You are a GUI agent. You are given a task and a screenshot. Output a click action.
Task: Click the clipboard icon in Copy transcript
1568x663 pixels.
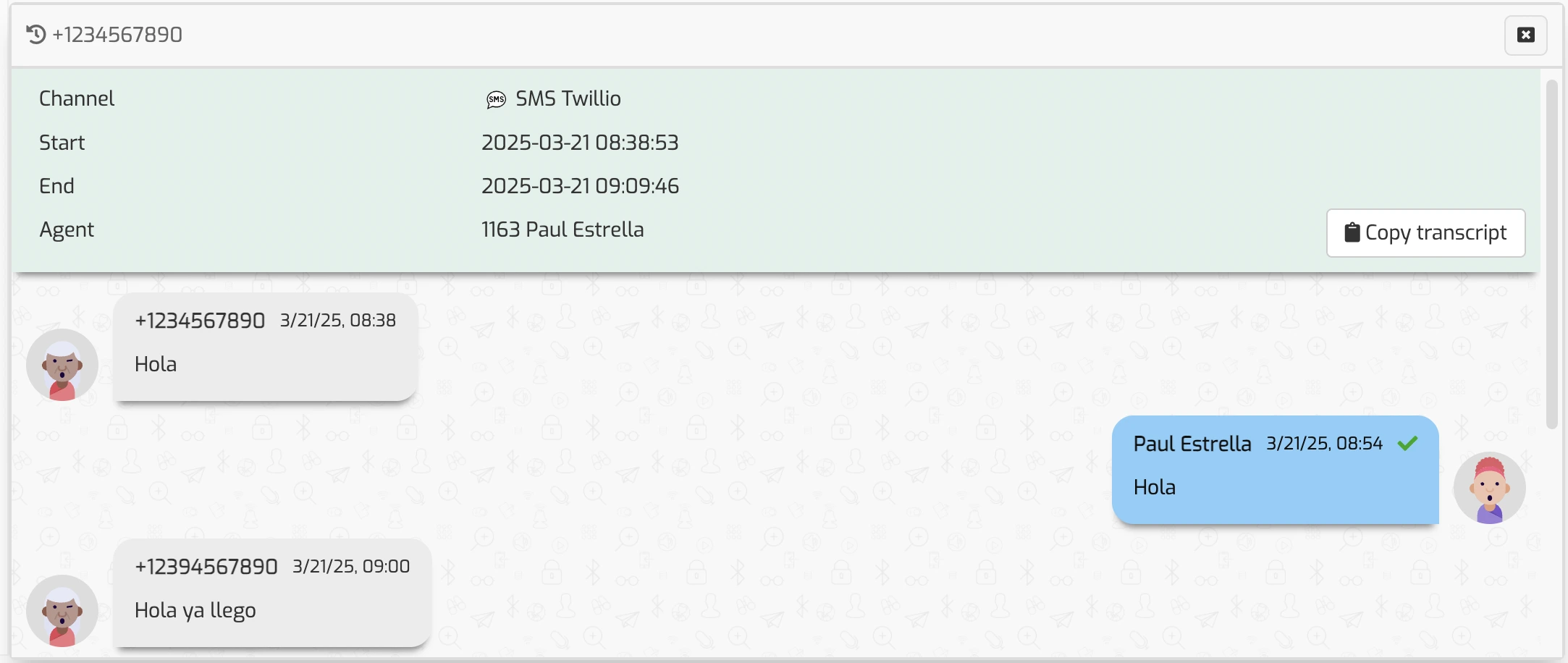coord(1353,232)
